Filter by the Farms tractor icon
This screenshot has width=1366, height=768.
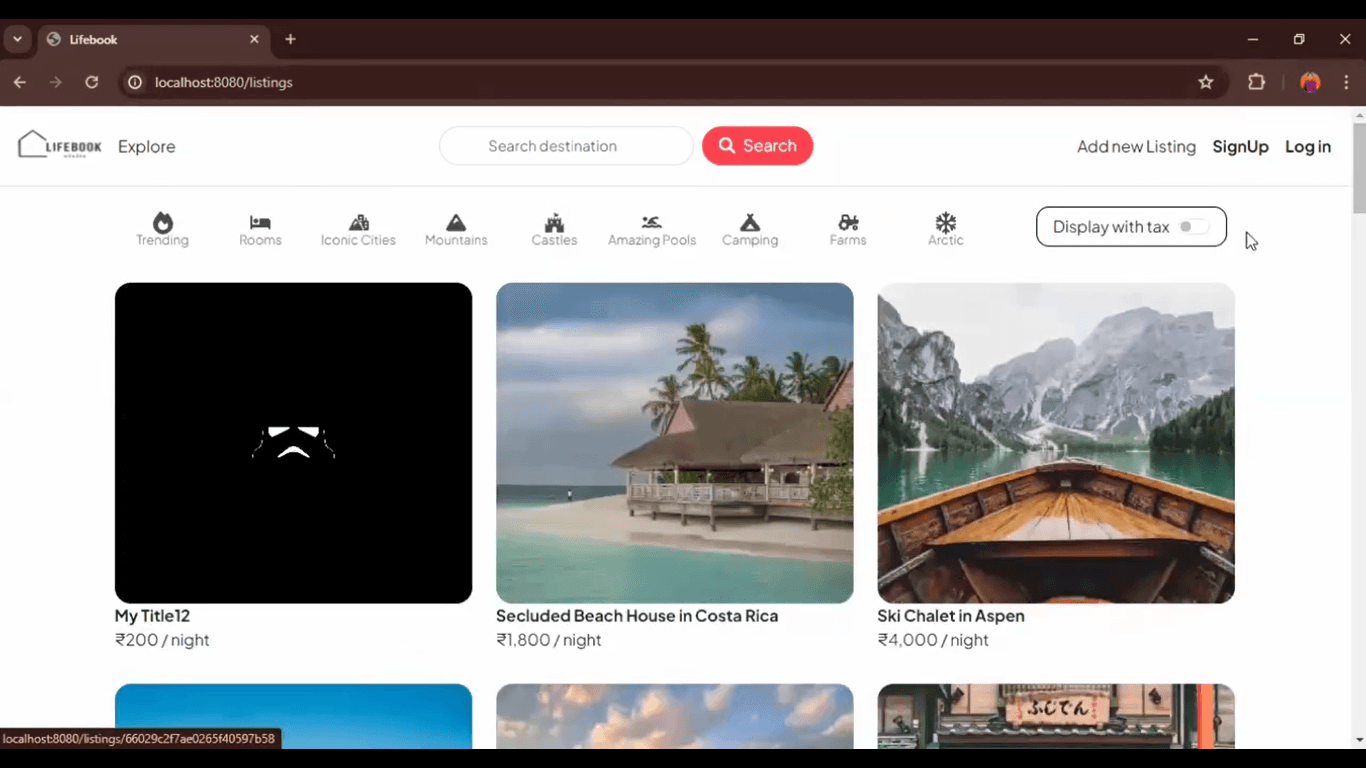click(848, 222)
